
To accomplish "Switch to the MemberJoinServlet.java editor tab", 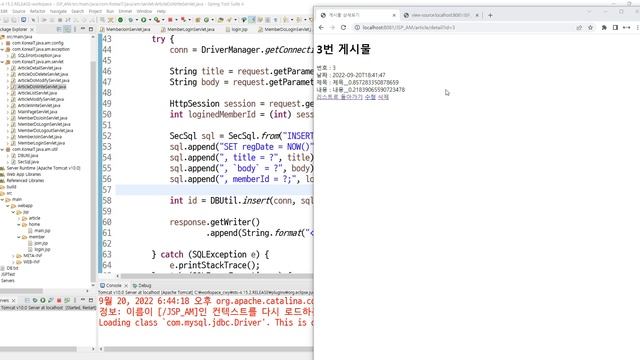I will click(125, 29).
